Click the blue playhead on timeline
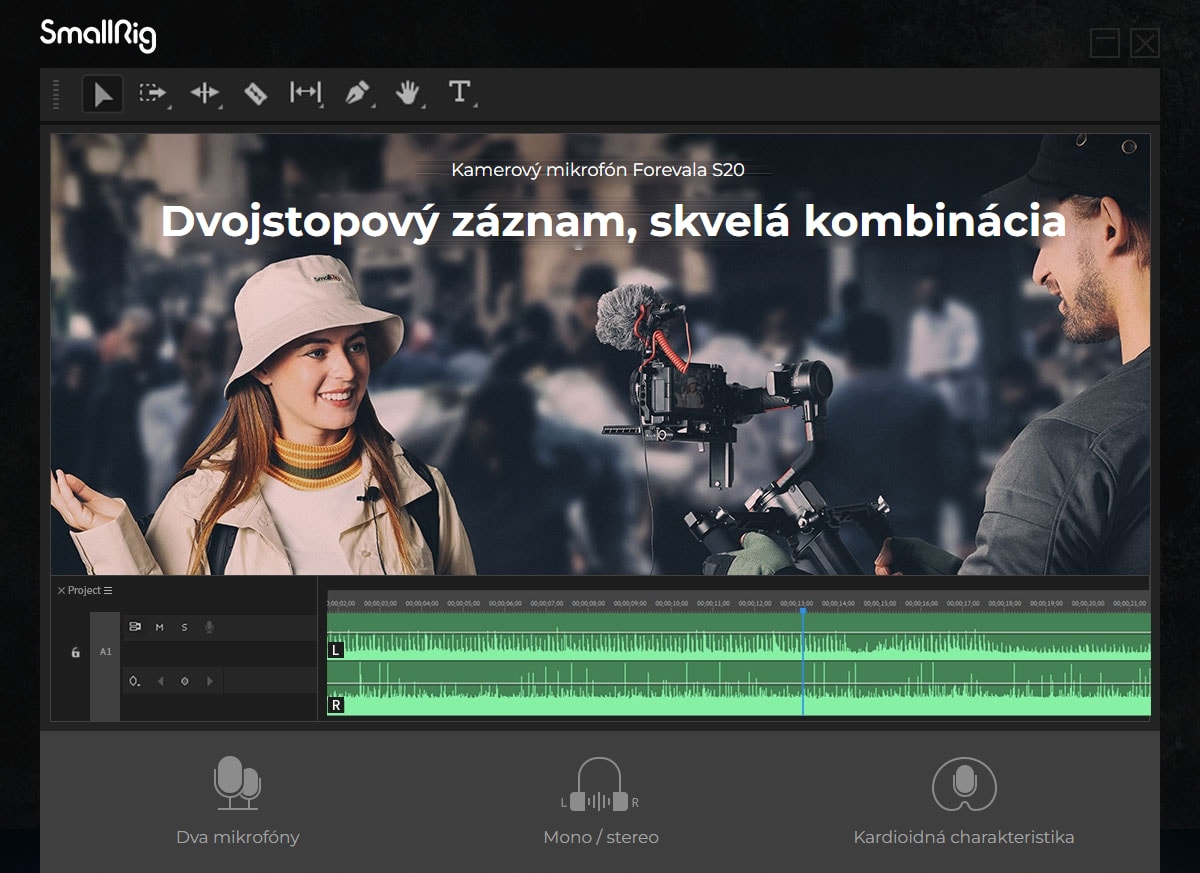The image size is (1200, 873). point(802,660)
